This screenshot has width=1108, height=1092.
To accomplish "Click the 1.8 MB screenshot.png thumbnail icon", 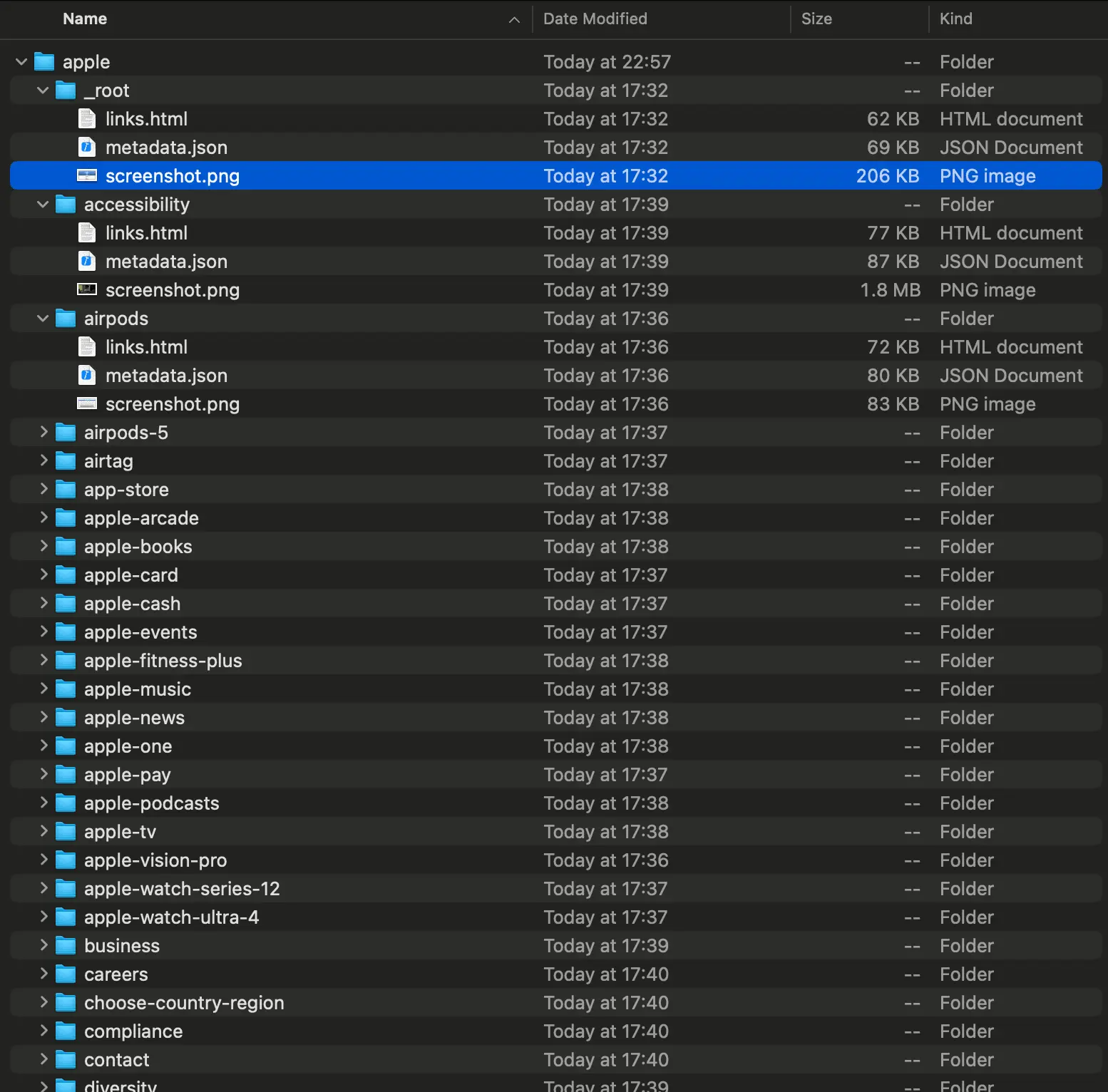I will click(x=87, y=289).
